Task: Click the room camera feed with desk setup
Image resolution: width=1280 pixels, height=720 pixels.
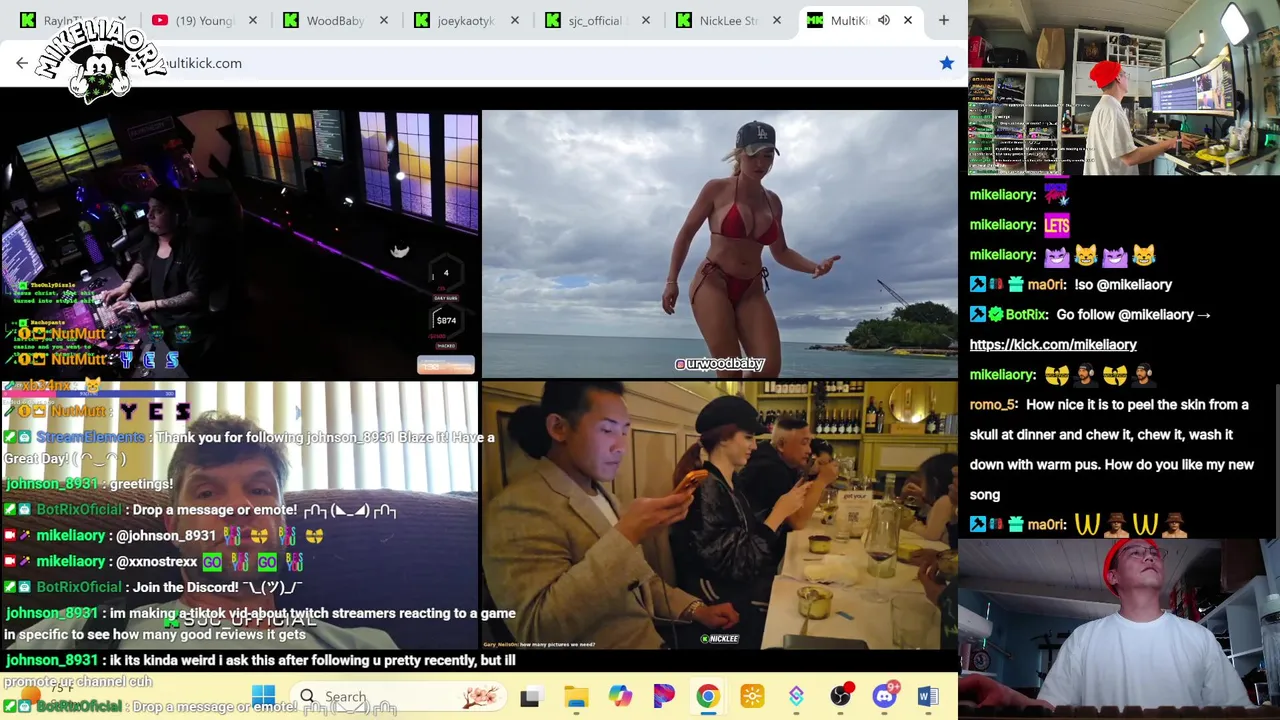Action: (1124, 88)
